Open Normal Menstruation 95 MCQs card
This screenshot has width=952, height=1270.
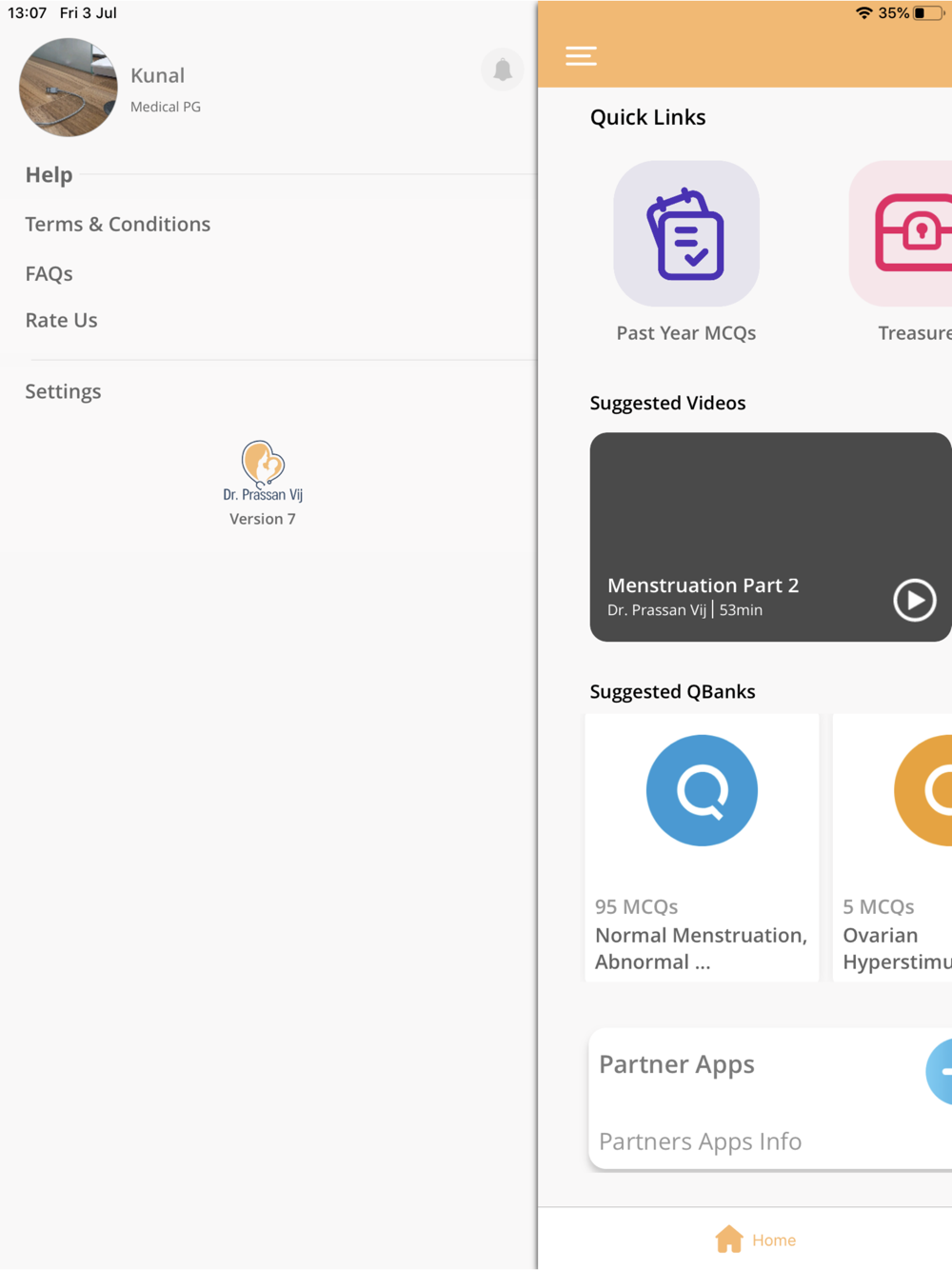click(702, 847)
